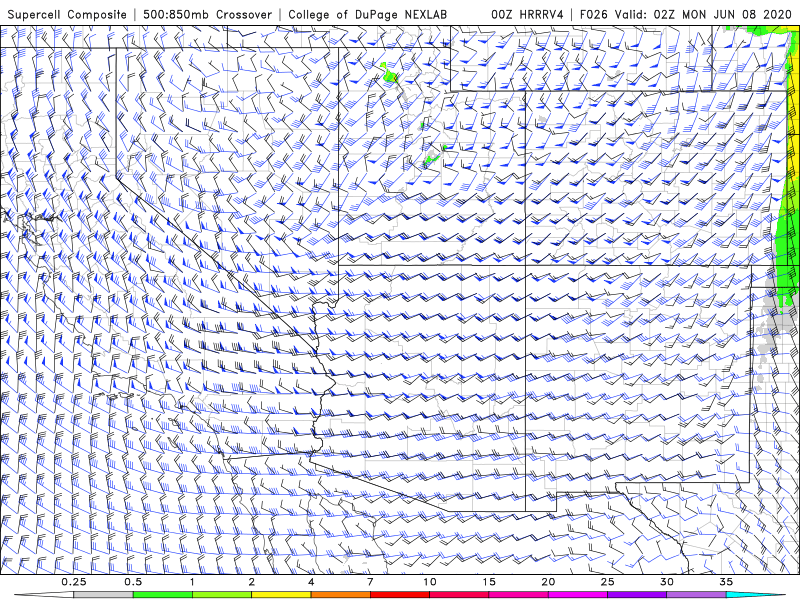Click the cyan above-35 arrow segment

756,595
